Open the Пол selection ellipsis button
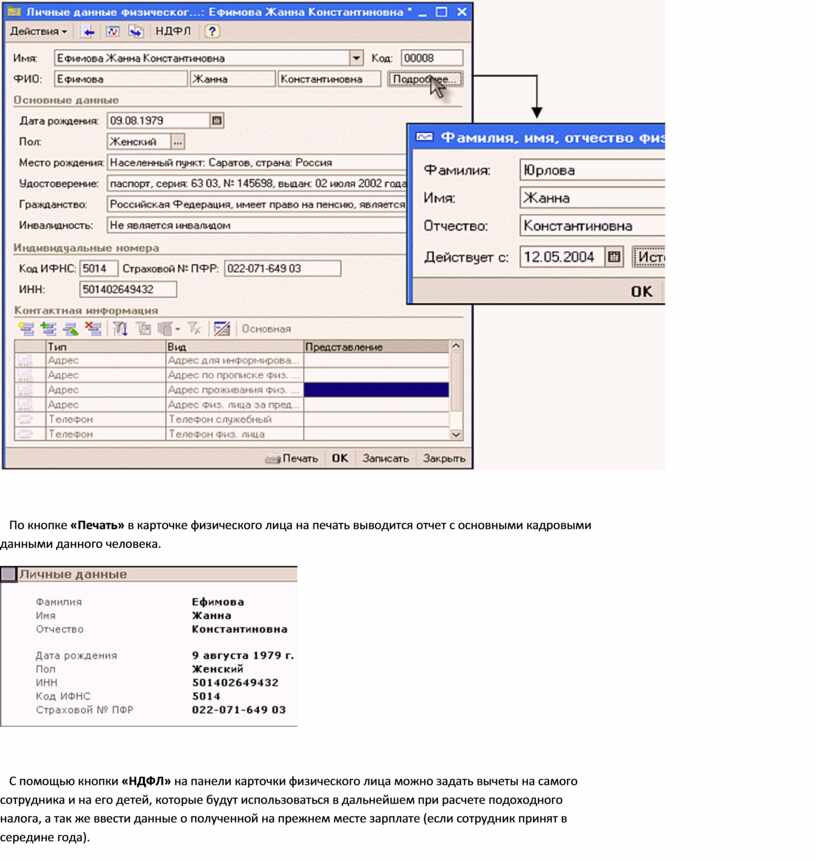Screen dimensions: 816x861 tap(177, 142)
